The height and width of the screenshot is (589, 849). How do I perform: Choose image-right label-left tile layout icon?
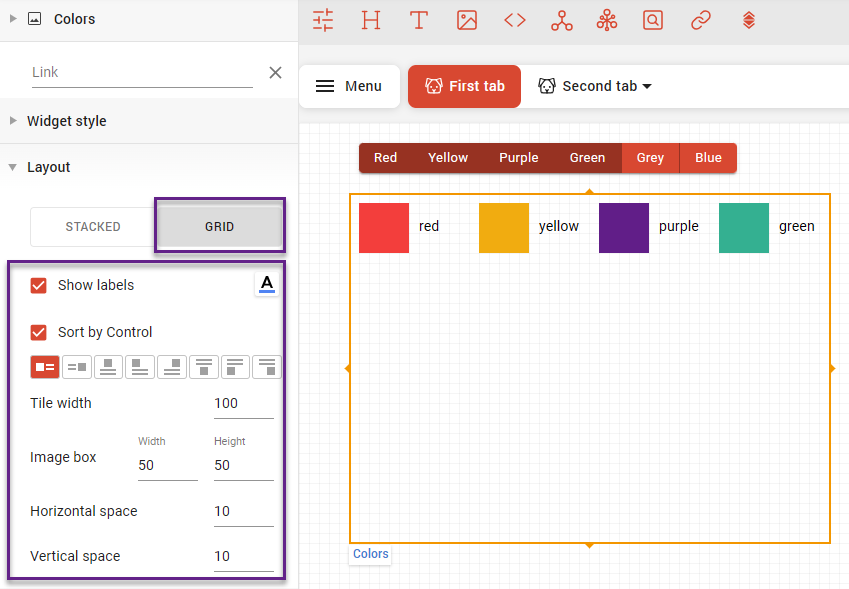point(77,367)
